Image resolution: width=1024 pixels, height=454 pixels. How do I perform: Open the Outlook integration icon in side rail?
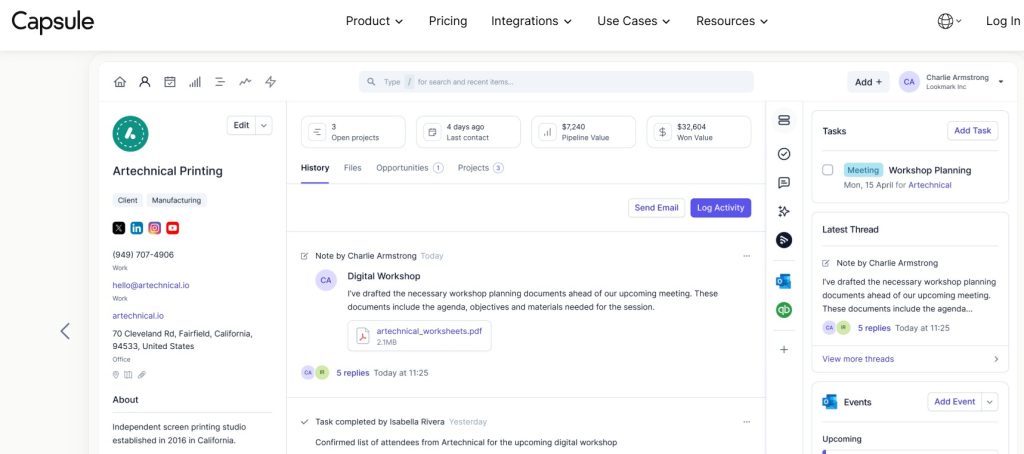click(x=784, y=282)
